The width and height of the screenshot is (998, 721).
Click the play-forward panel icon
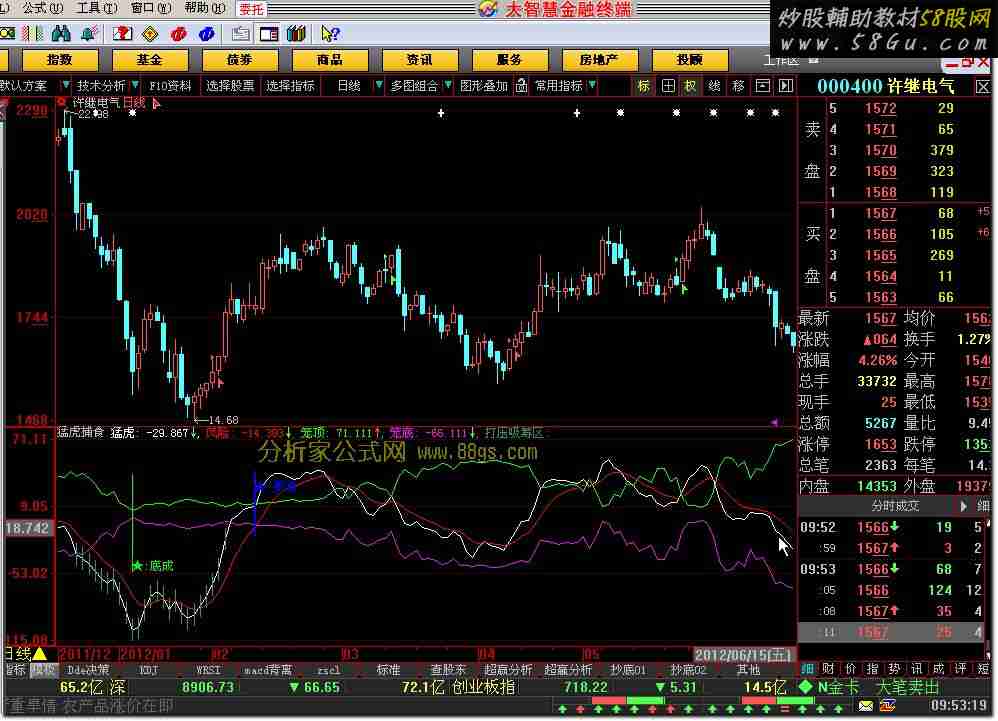[x=786, y=85]
